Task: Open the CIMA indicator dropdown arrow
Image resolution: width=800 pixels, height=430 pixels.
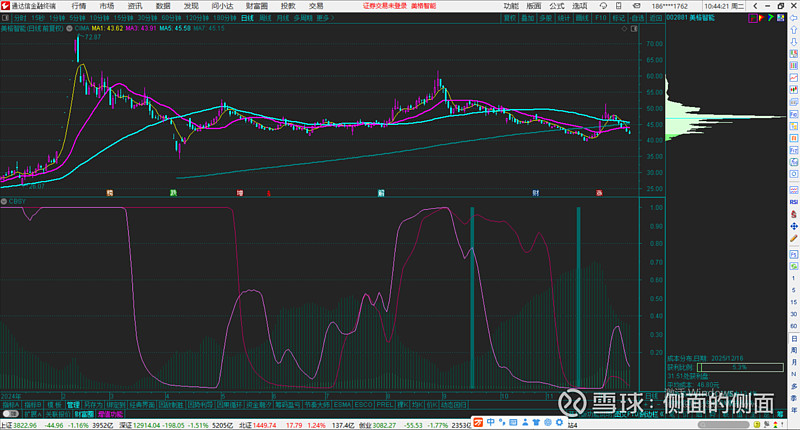Action: [x=69, y=29]
